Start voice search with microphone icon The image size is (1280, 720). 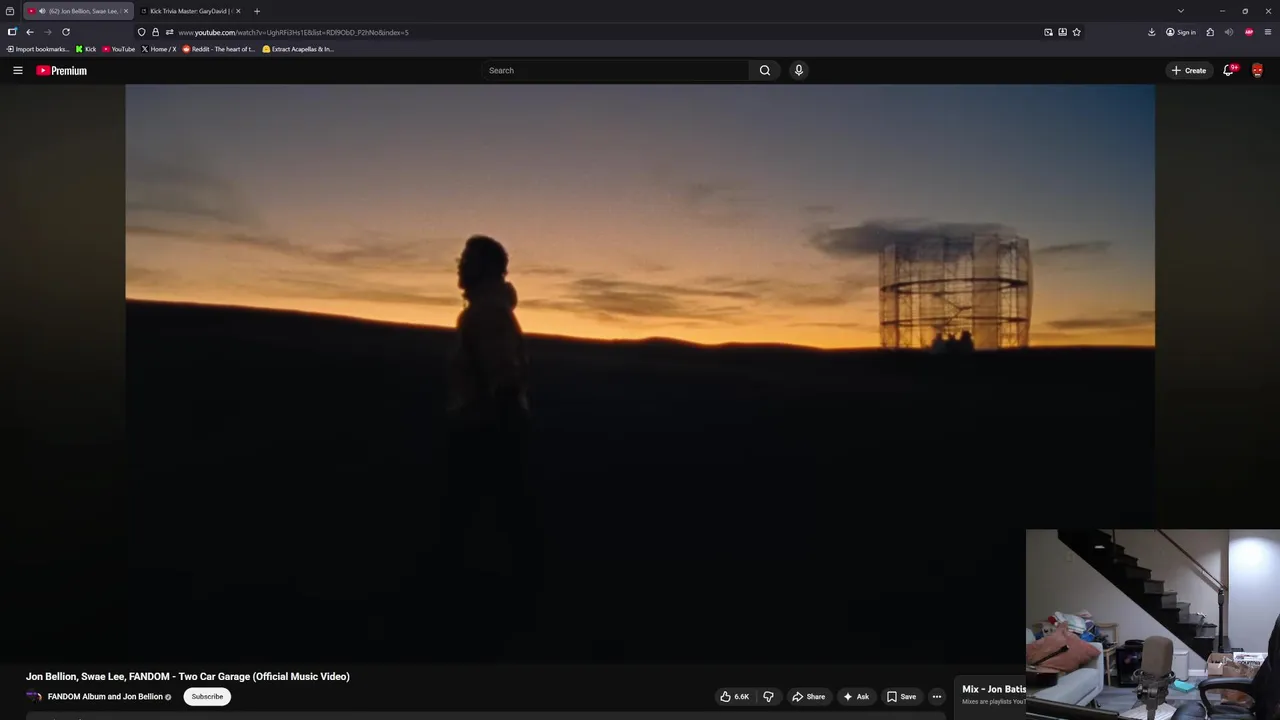click(798, 70)
